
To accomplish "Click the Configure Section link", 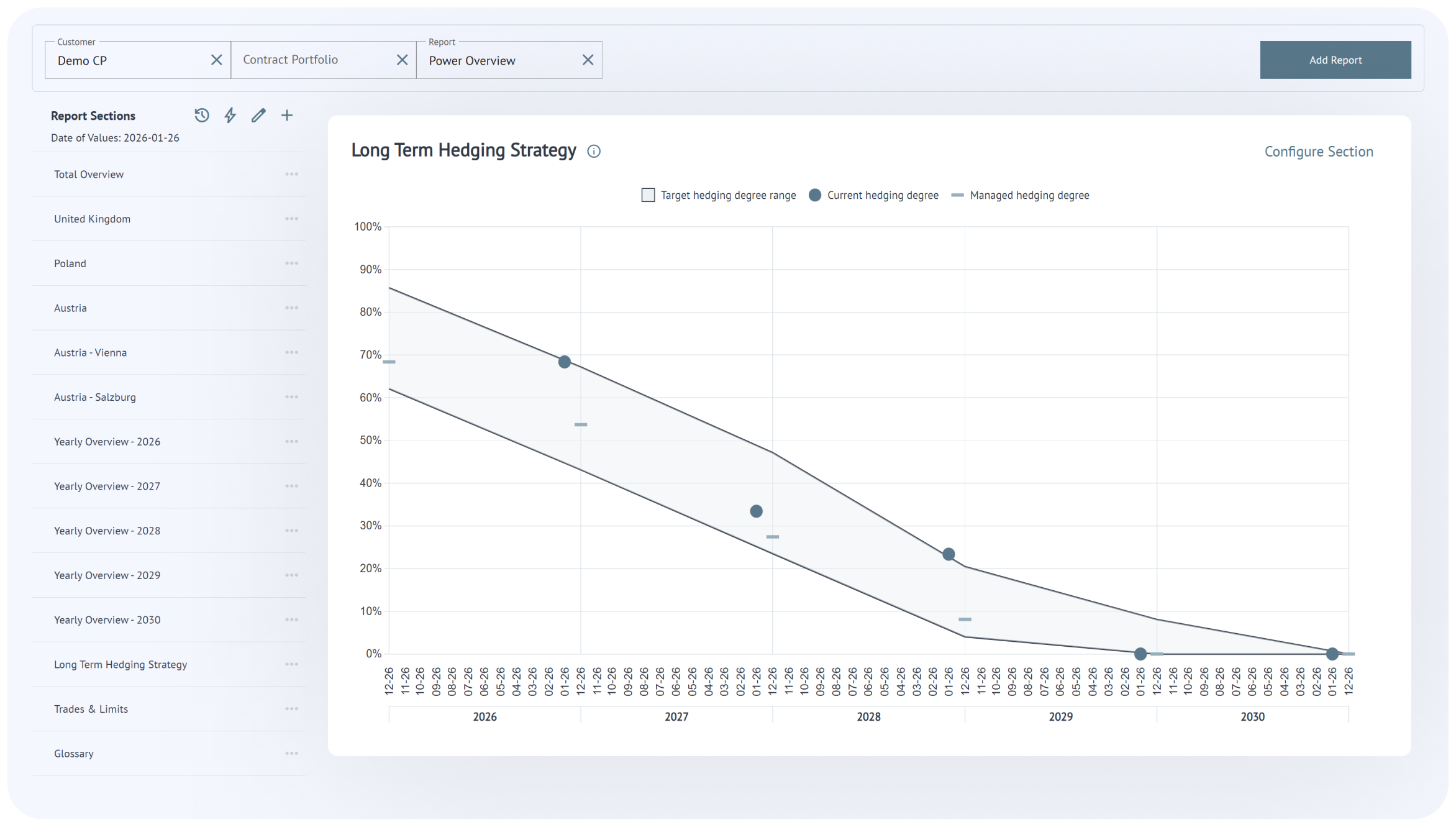I will point(1318,152).
